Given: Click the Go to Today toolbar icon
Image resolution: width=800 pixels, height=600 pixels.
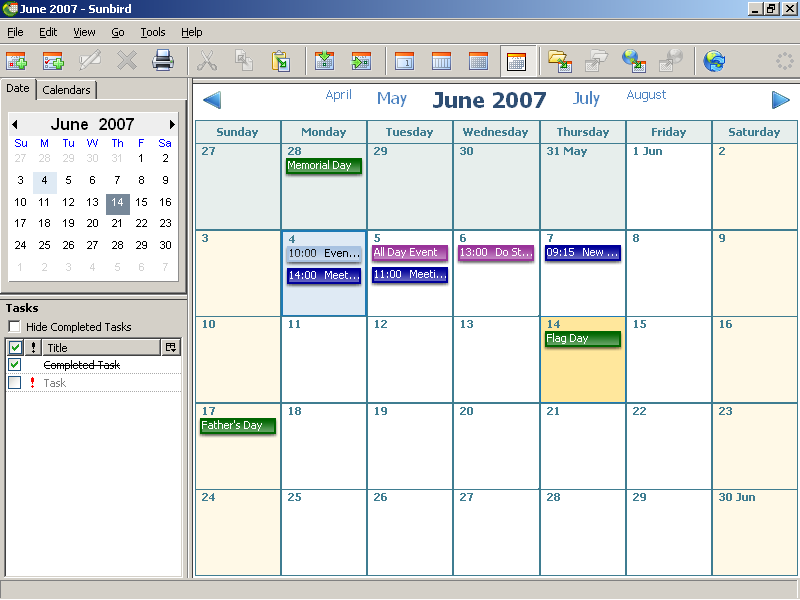Looking at the screenshot, I should coord(324,61).
